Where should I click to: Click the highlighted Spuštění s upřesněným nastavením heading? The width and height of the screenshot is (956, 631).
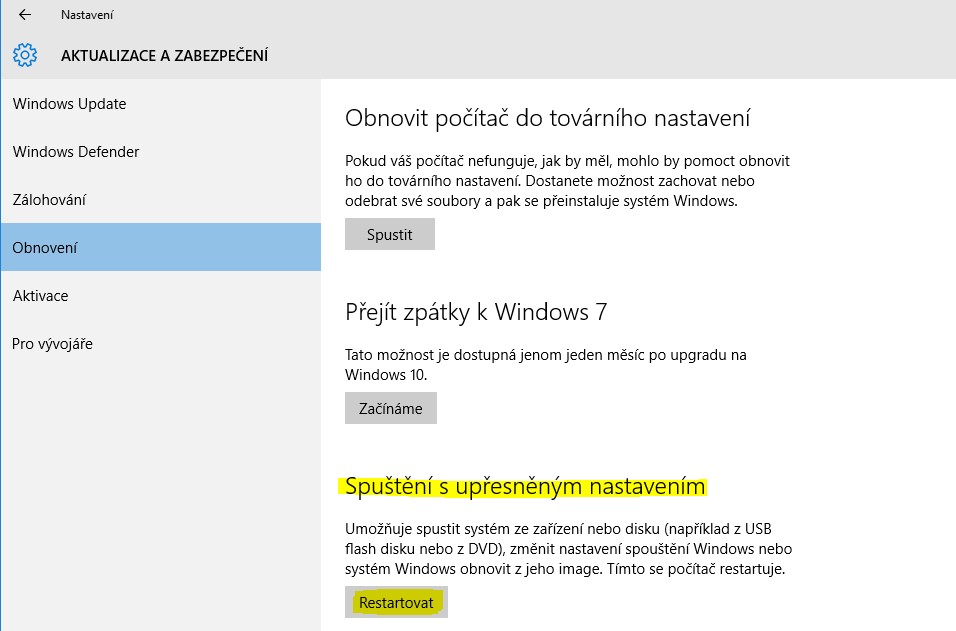click(525, 487)
